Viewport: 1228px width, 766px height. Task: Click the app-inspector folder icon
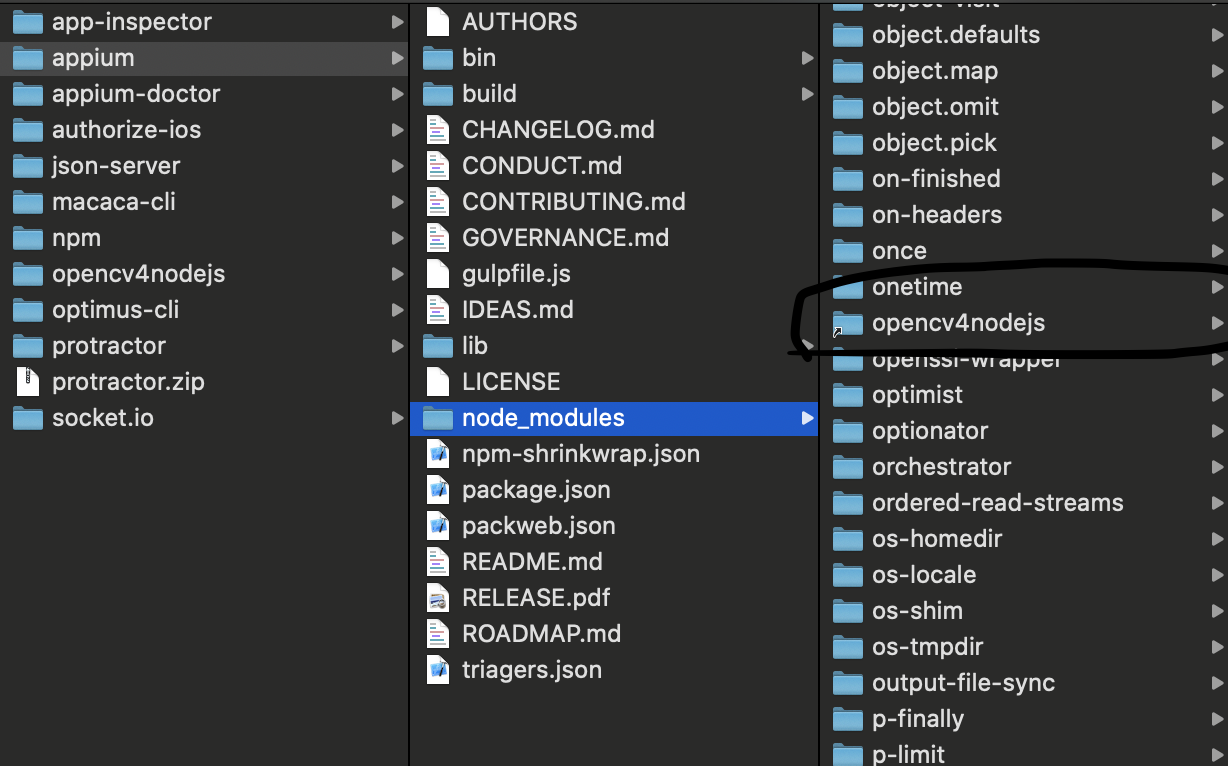click(x=28, y=22)
